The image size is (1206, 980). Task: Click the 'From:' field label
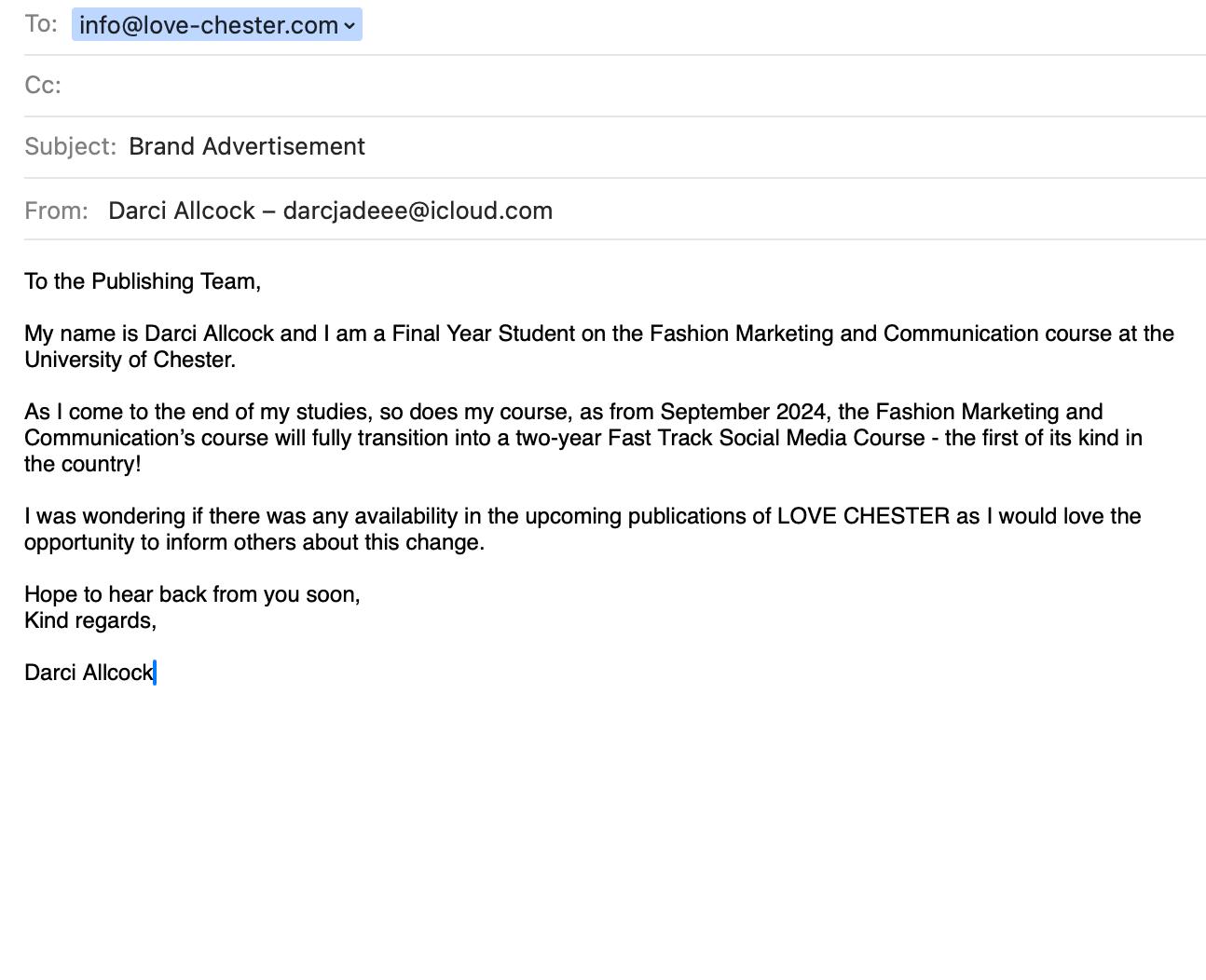pyautogui.click(x=56, y=211)
